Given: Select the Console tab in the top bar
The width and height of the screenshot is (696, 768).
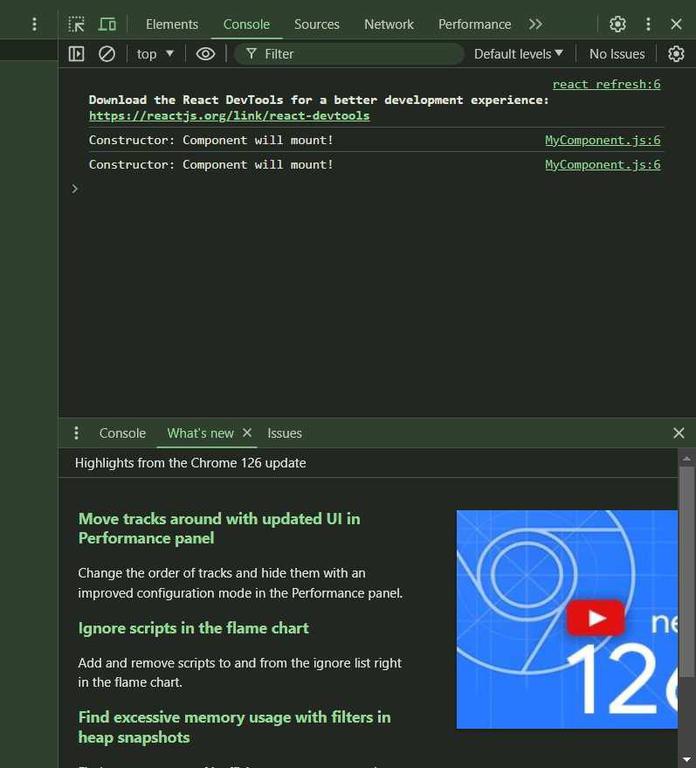Looking at the screenshot, I should pos(246,24).
